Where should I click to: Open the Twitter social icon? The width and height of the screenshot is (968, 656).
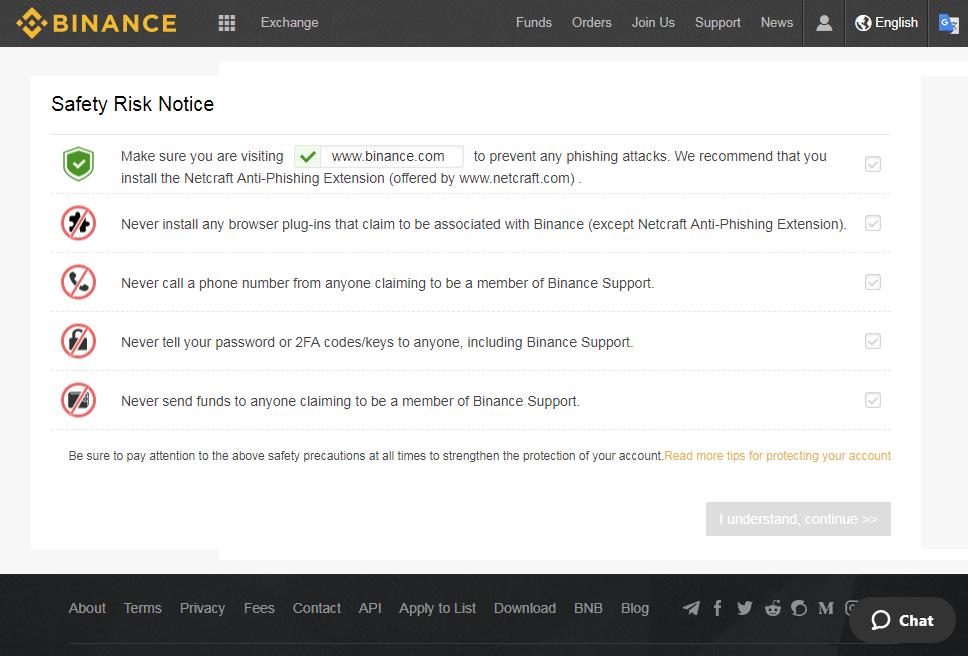click(x=745, y=608)
